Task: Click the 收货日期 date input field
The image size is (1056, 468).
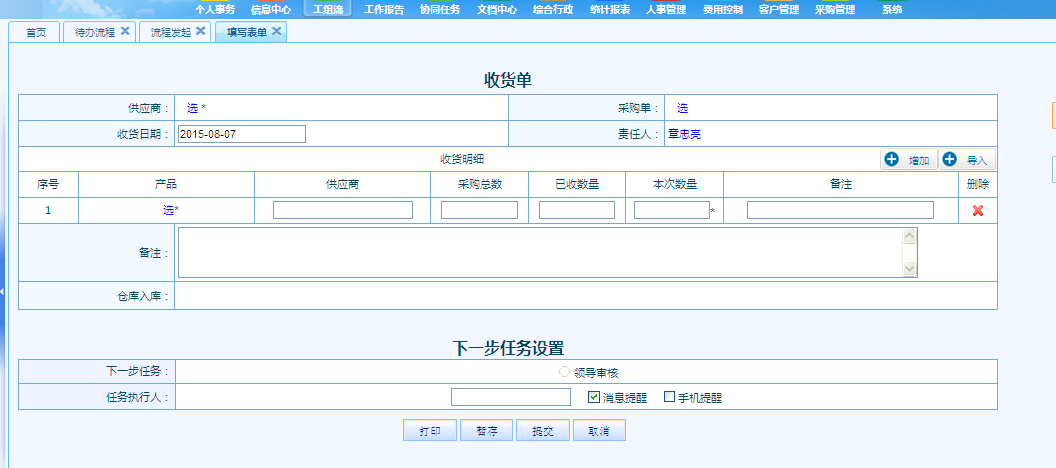Action: 241,134
